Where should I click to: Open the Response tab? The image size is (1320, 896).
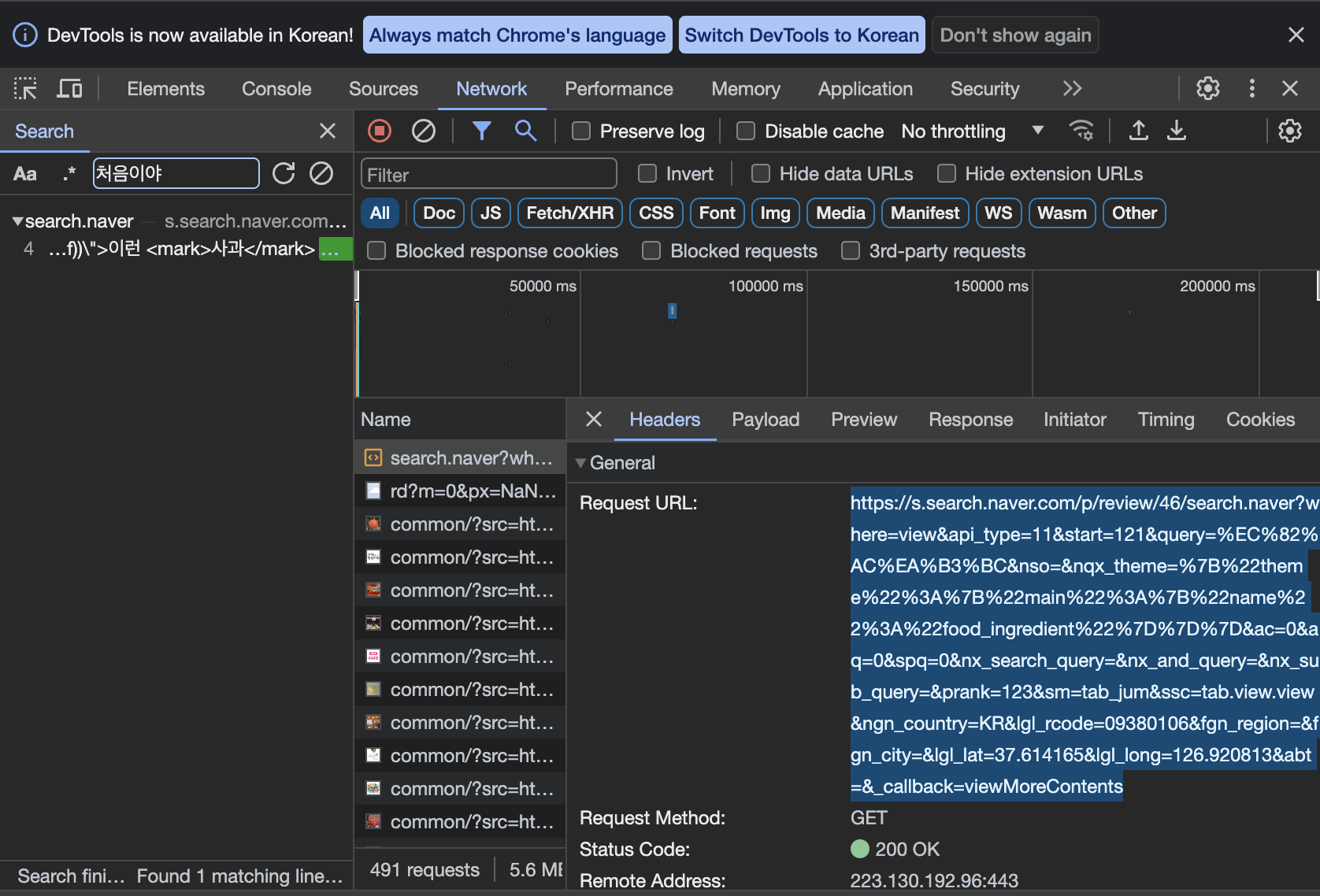click(x=971, y=420)
